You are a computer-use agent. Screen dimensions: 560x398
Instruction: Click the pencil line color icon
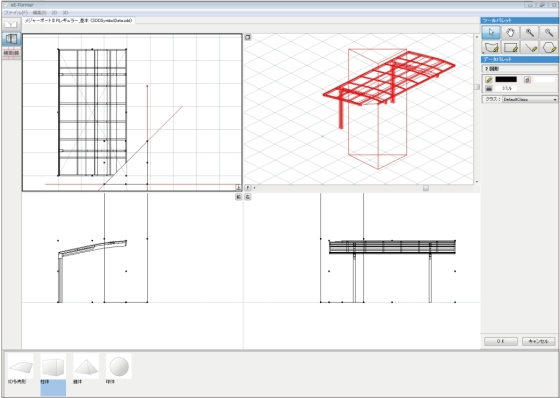(x=489, y=80)
